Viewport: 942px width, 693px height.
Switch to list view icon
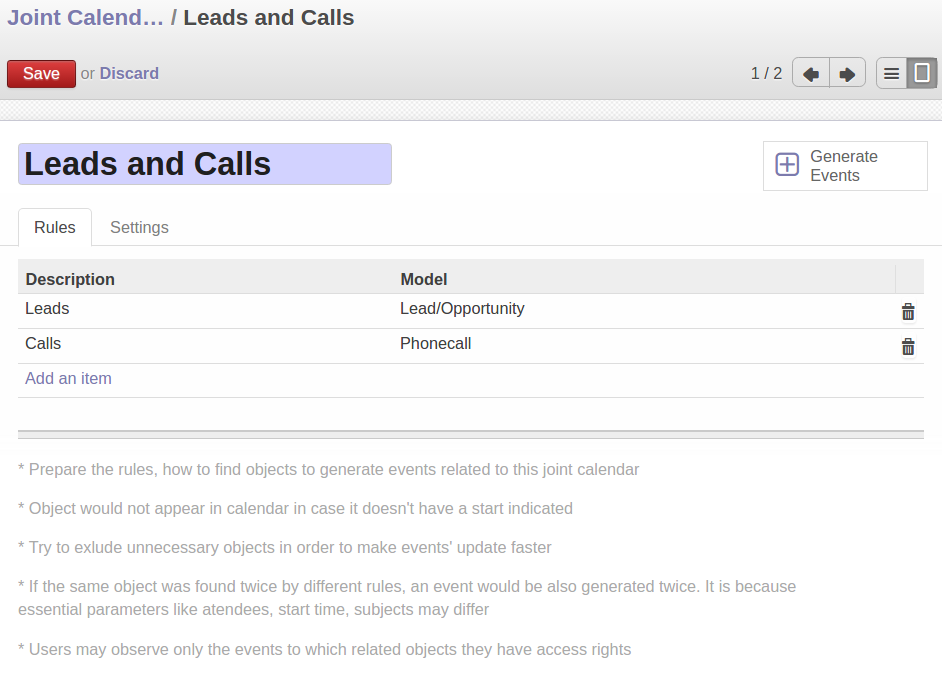click(892, 74)
